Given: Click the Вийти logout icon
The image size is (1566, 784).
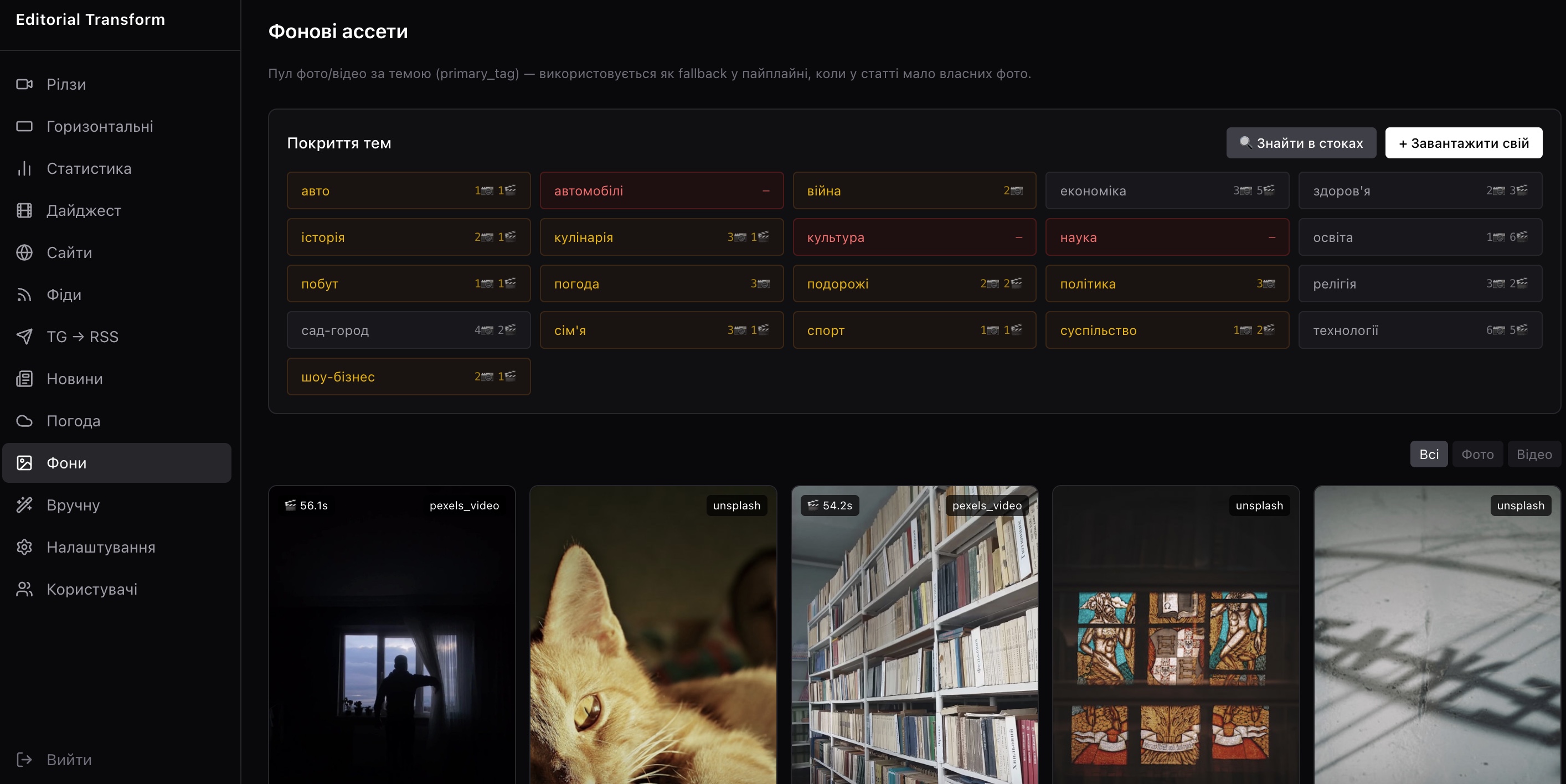Looking at the screenshot, I should click(x=24, y=760).
